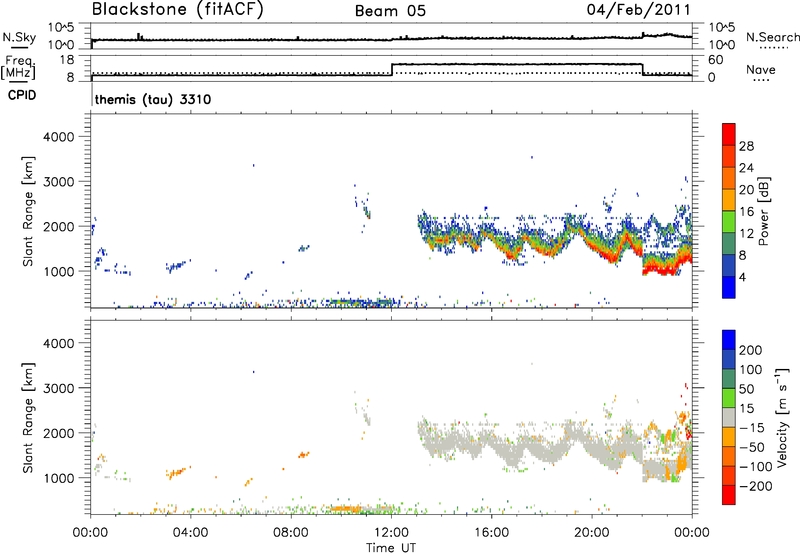Click the '-15' label on Velocity colorbar
Viewport: 800px width, 554px height.
(751, 428)
